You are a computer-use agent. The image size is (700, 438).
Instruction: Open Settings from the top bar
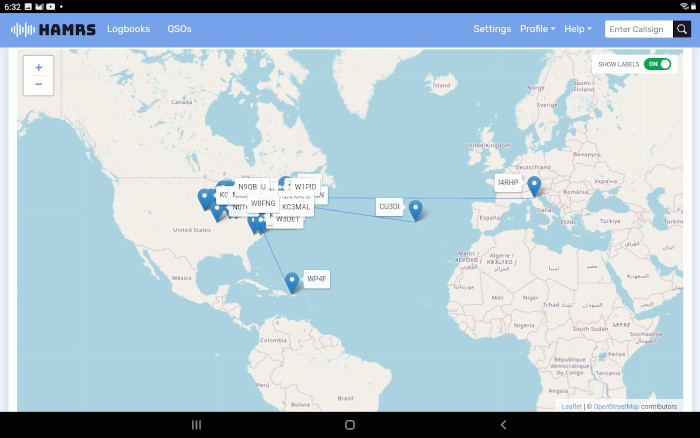pyautogui.click(x=492, y=29)
